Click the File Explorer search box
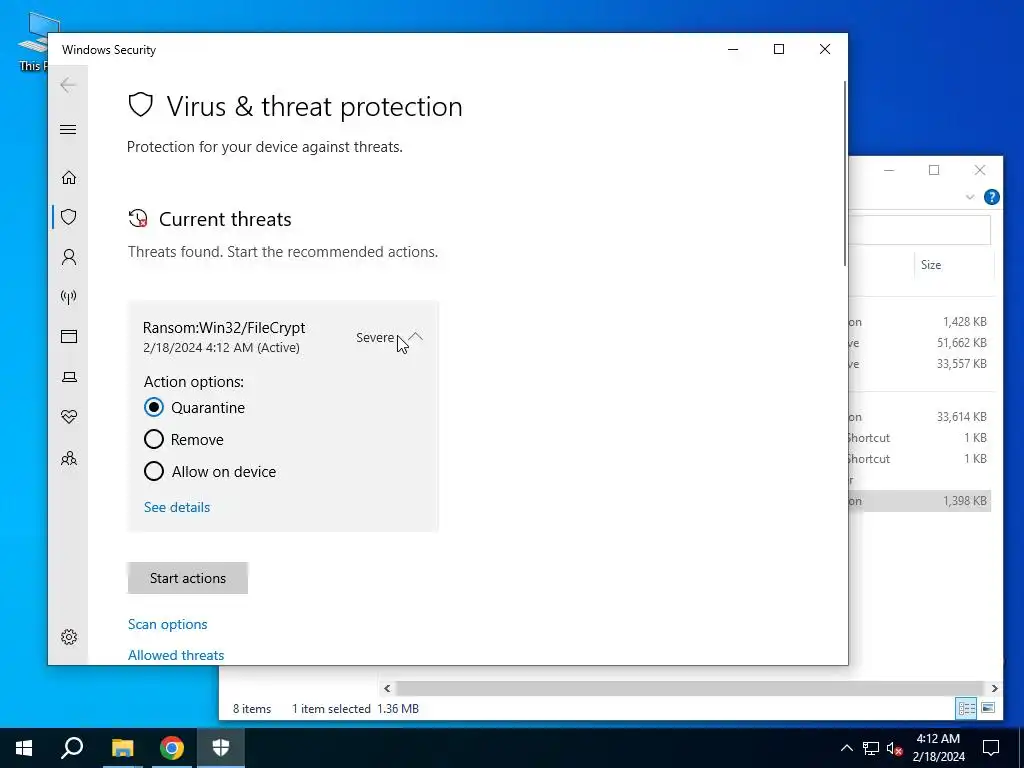Viewport: 1024px width, 768px height. point(920,230)
